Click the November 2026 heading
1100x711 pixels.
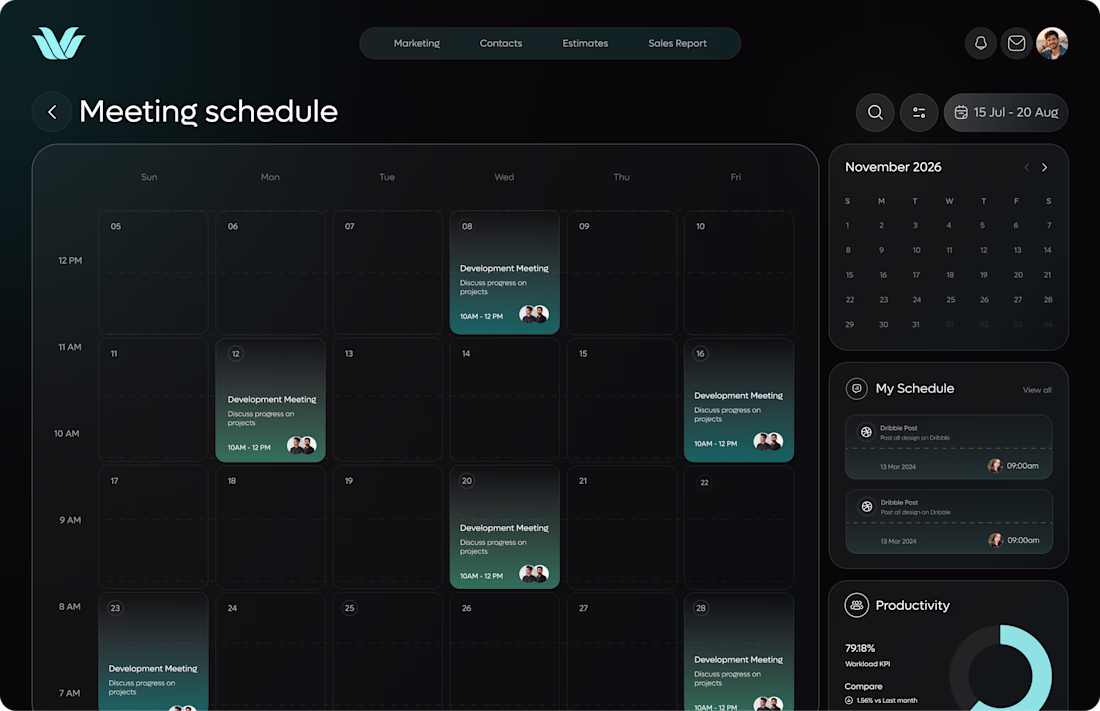893,167
